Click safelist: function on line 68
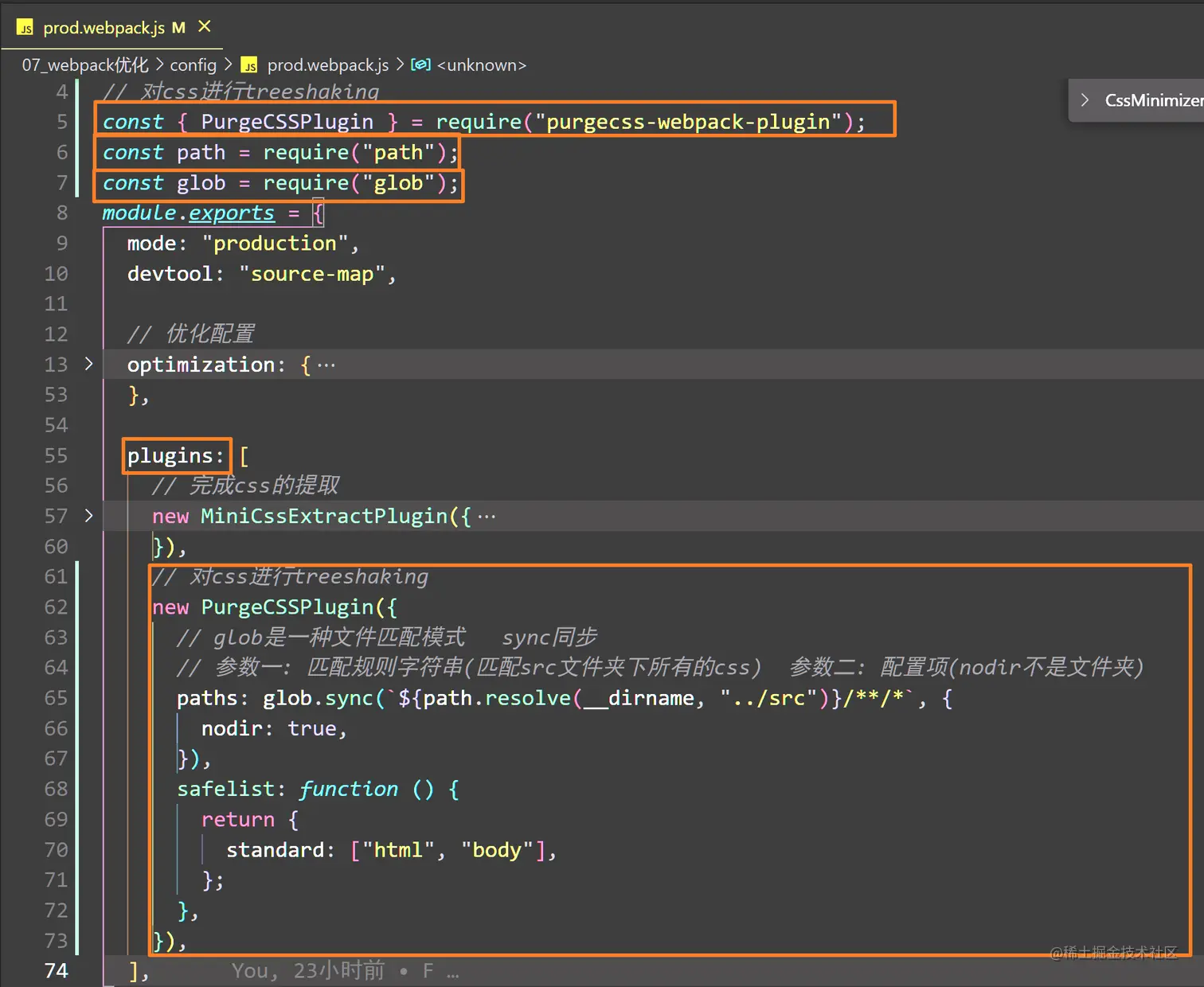This screenshot has height=987, width=1204. click(x=287, y=789)
